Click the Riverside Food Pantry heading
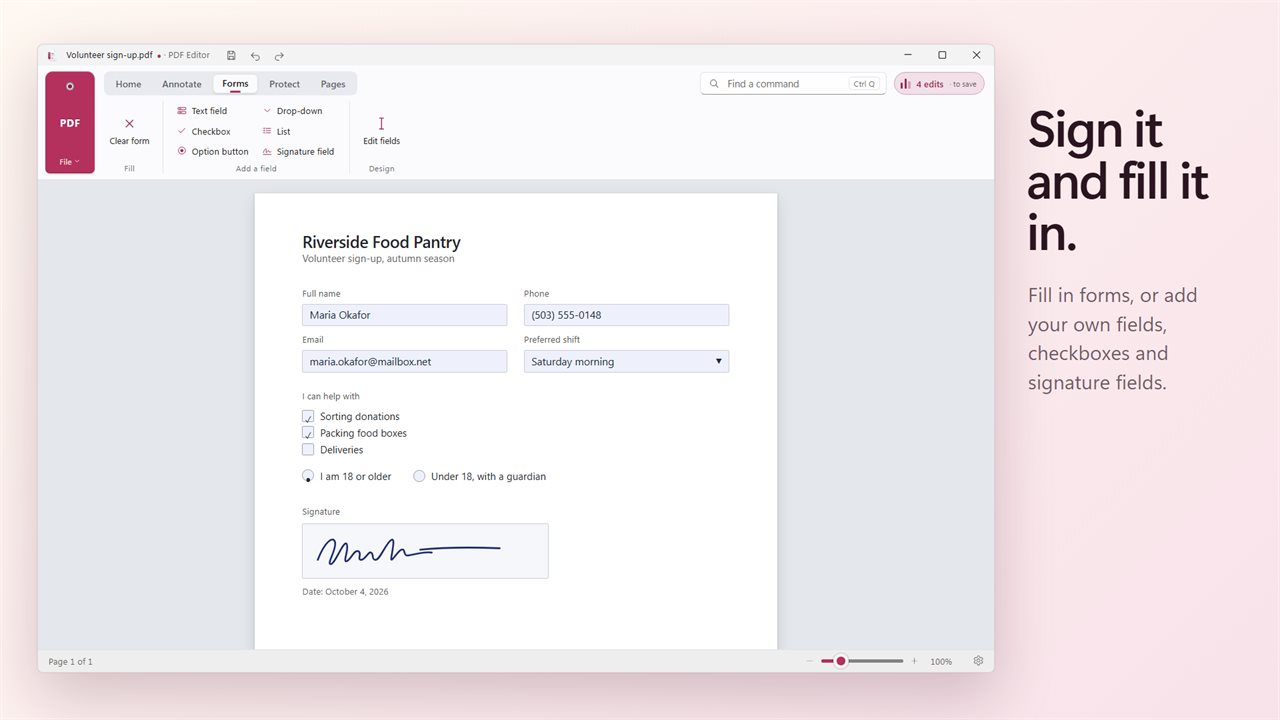 (381, 242)
